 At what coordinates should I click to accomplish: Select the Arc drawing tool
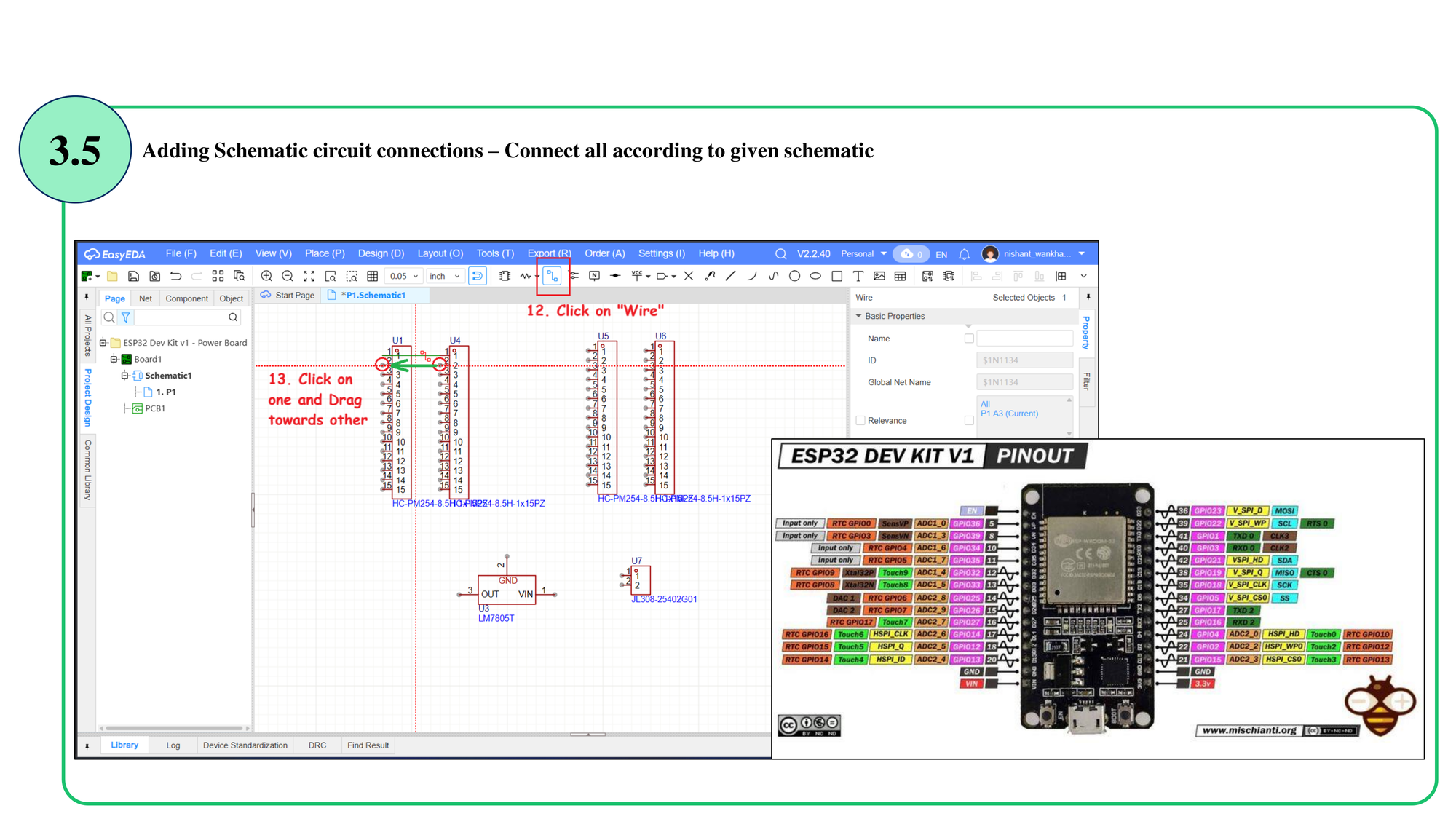(752, 276)
